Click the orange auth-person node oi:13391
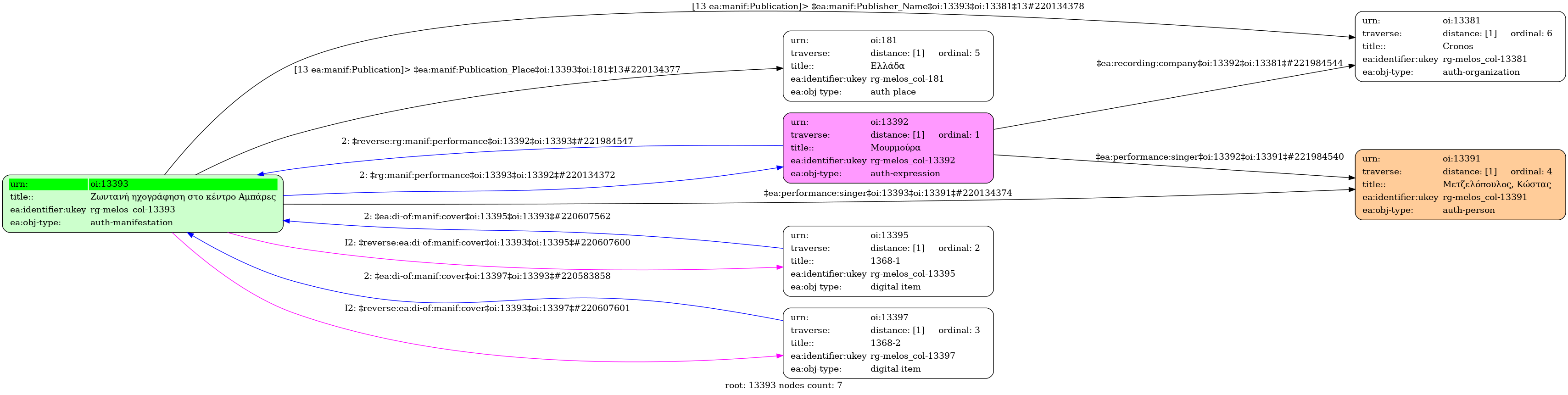 tap(1460, 184)
